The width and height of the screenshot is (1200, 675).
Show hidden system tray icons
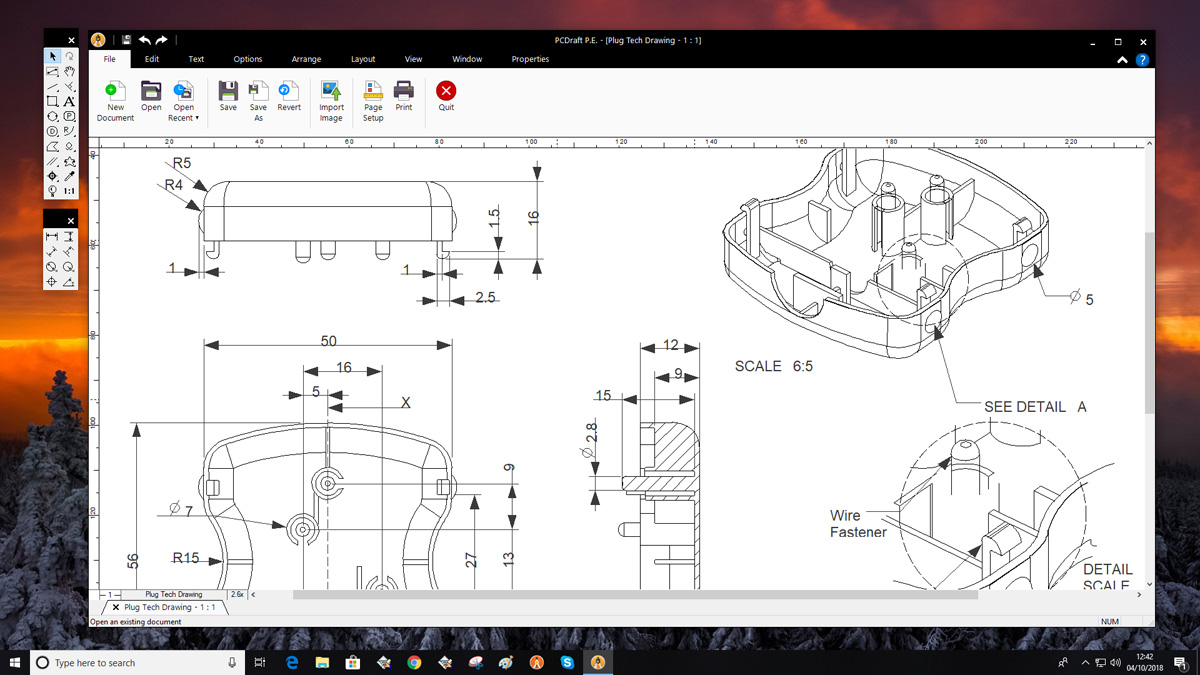(1085, 661)
